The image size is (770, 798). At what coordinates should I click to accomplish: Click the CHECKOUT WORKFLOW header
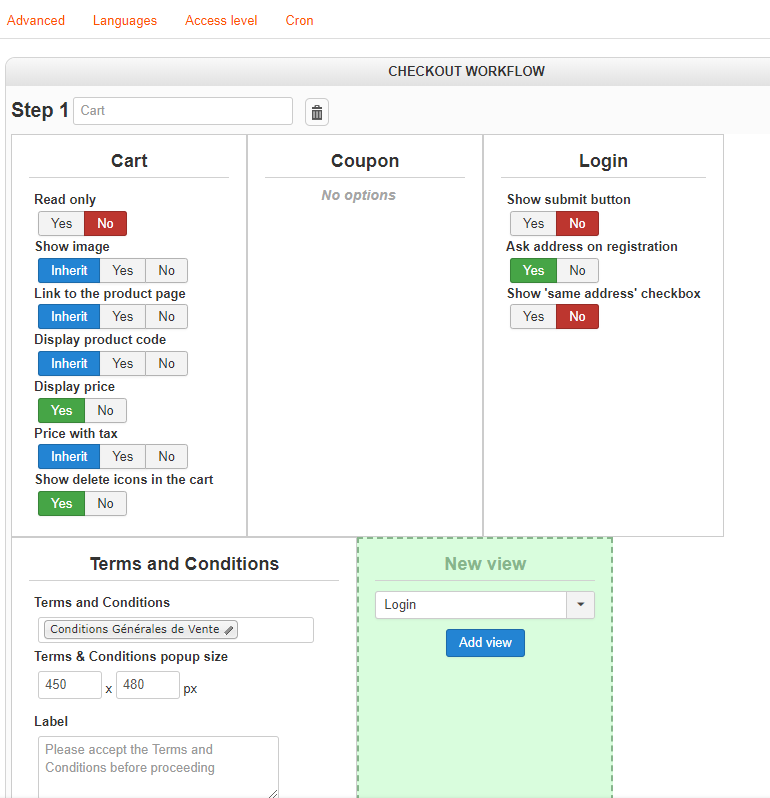click(466, 71)
